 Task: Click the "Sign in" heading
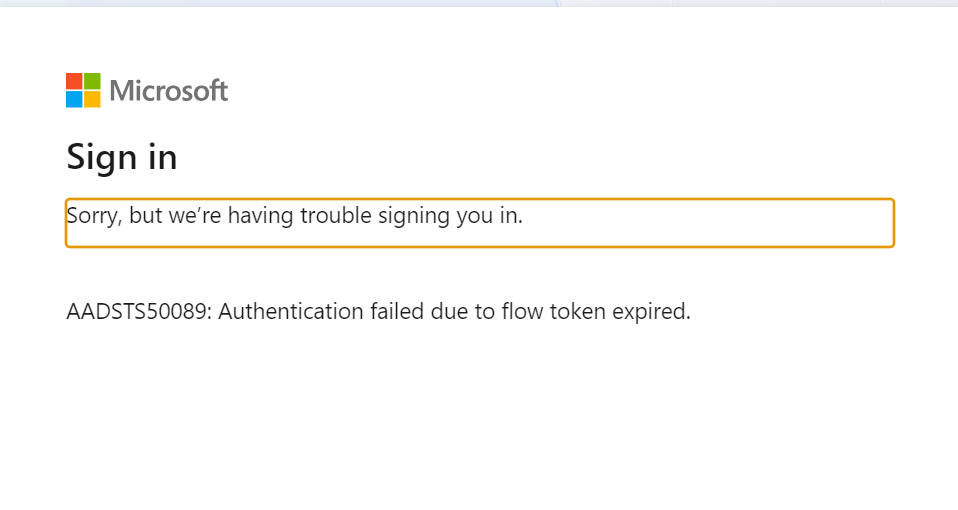tap(121, 157)
